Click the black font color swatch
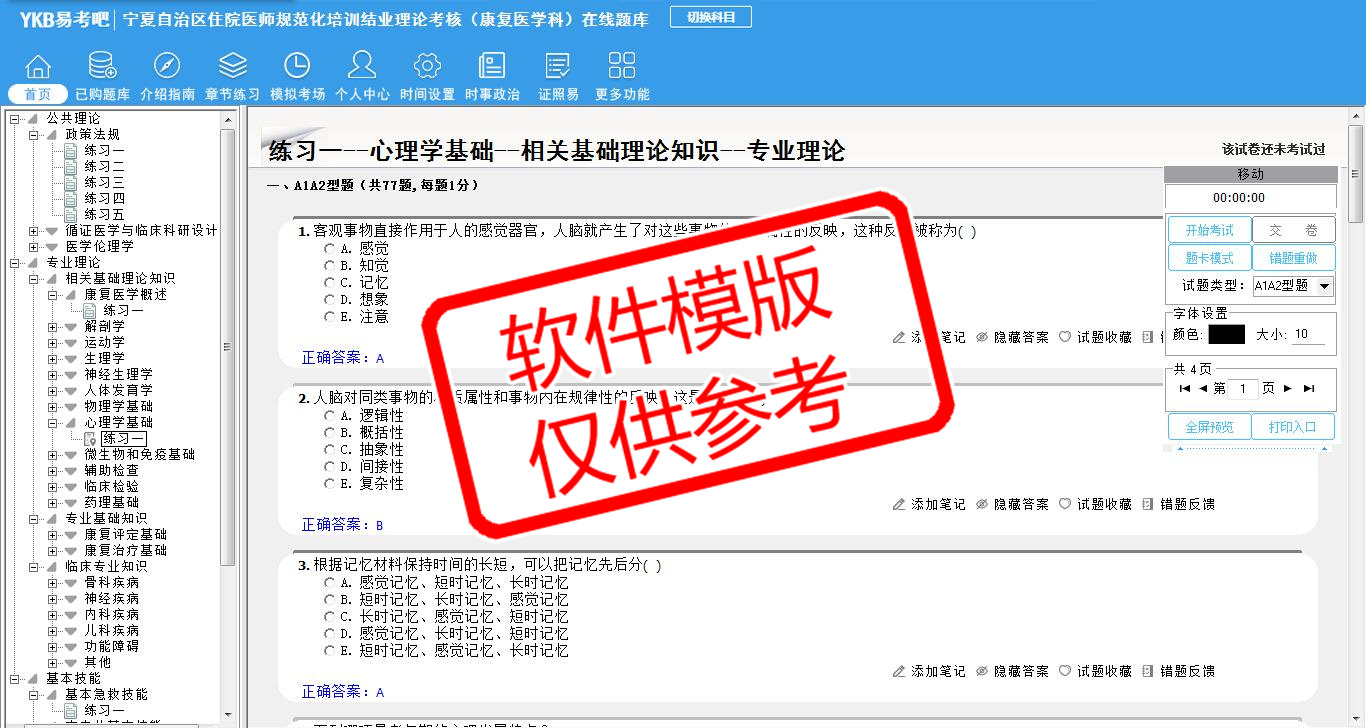The image size is (1366, 728). (1226, 335)
